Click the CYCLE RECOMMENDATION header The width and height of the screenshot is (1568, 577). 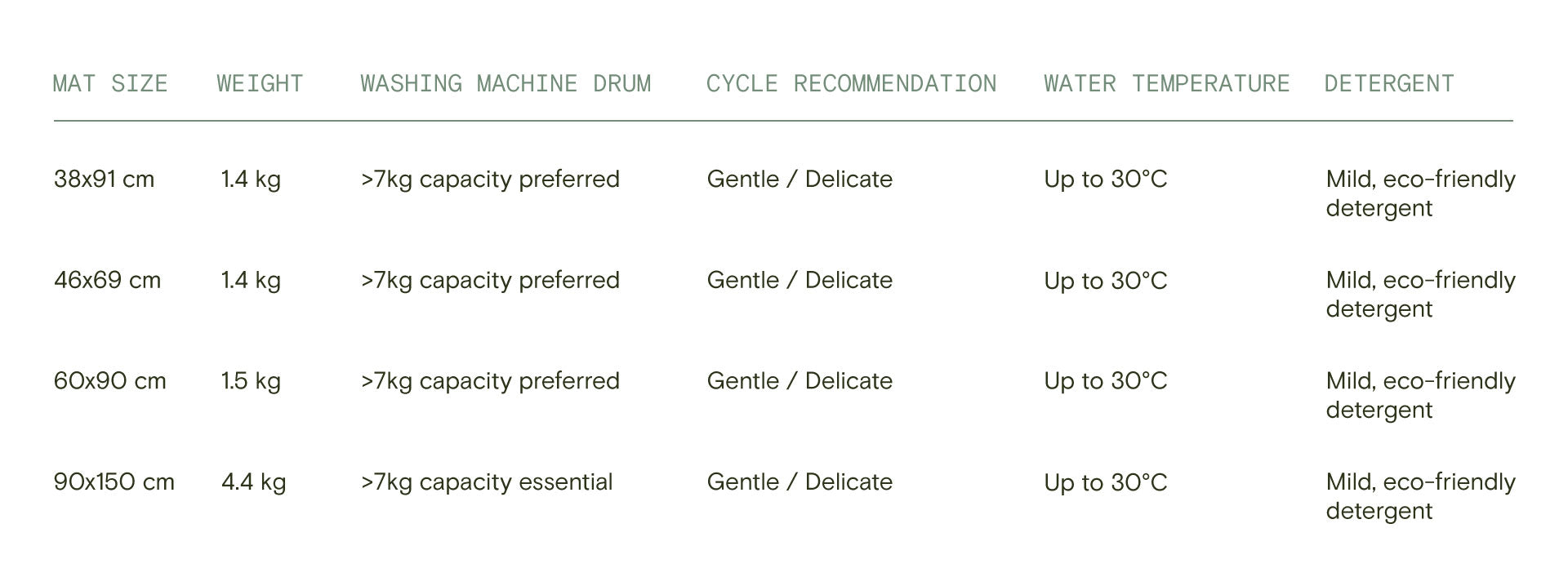[851, 83]
